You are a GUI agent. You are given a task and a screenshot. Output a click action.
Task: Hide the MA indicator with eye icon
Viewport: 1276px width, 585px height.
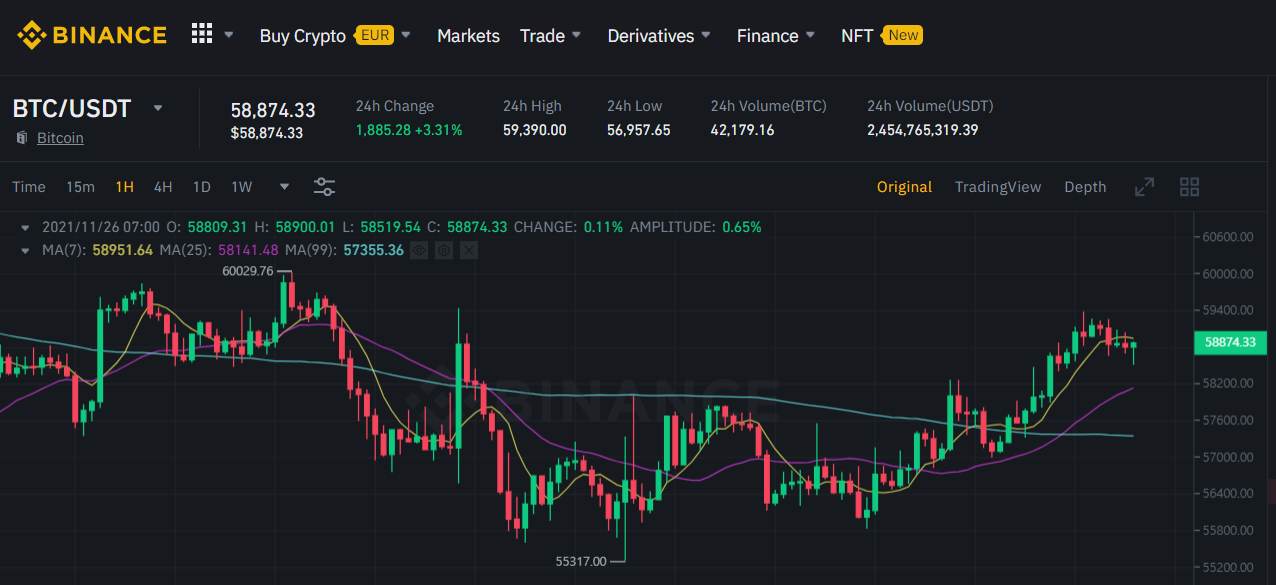point(420,250)
